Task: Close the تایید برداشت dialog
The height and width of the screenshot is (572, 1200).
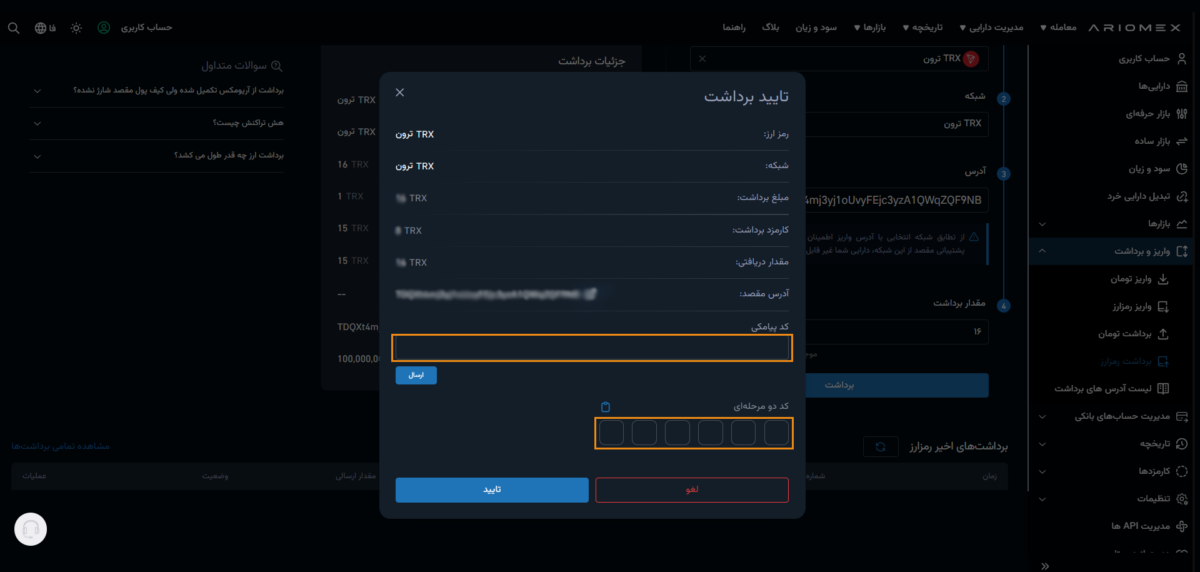Action: (x=400, y=93)
